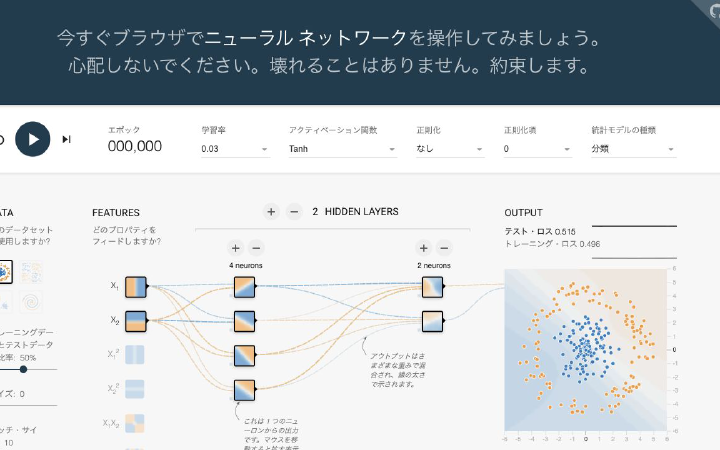The width and height of the screenshot is (720, 450).
Task: Enable the X₁² input feature
Action: pyautogui.click(x=135, y=355)
